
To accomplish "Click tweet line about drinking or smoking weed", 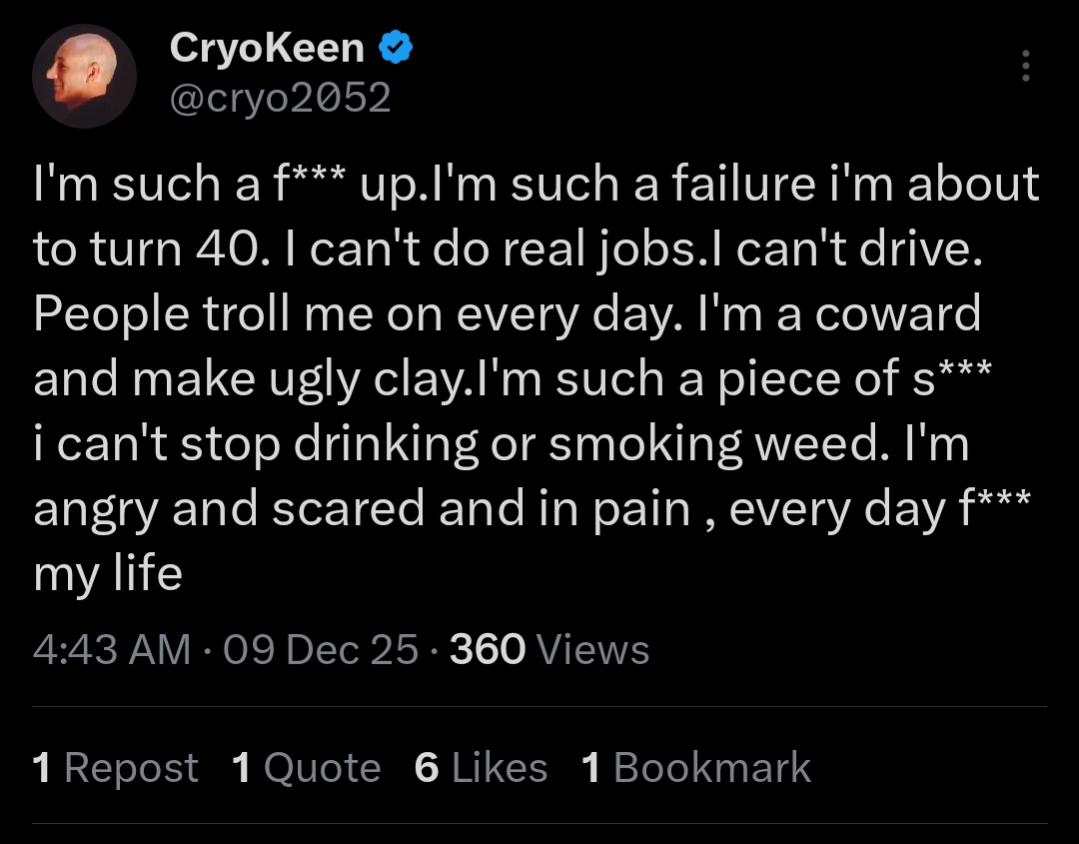I will tap(502, 444).
